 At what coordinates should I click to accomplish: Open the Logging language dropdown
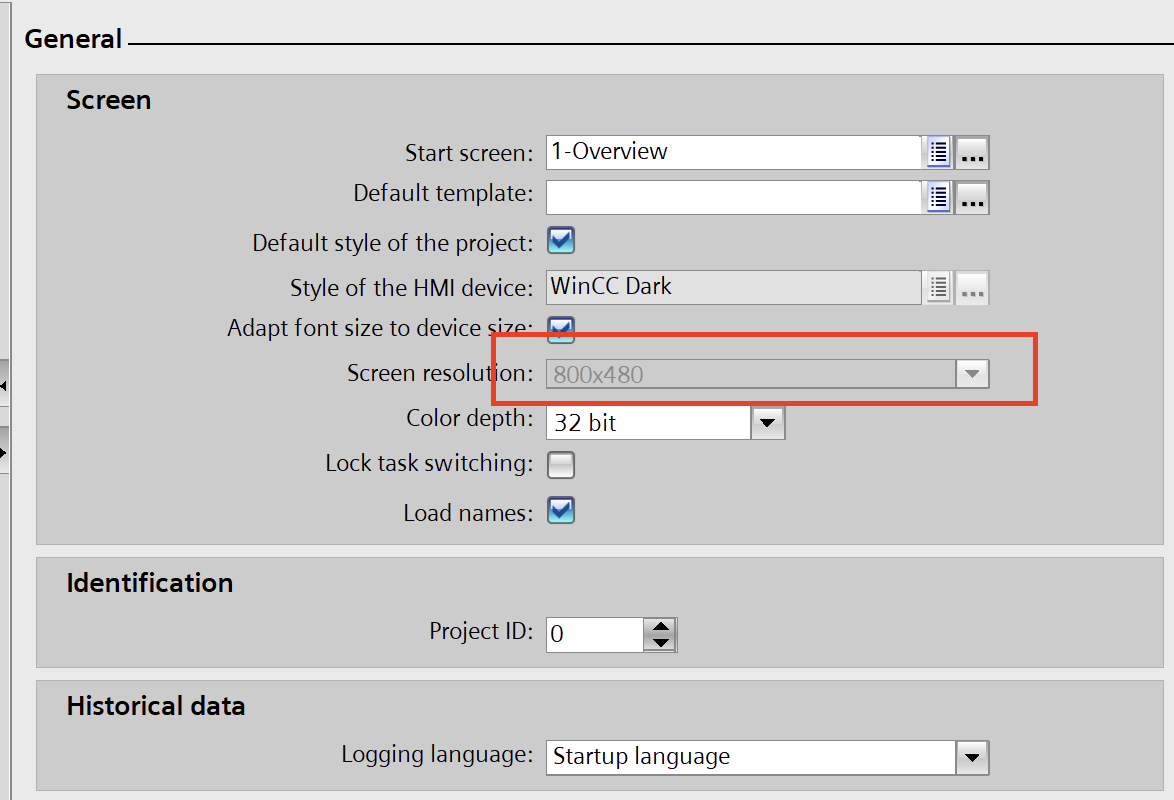[x=971, y=758]
